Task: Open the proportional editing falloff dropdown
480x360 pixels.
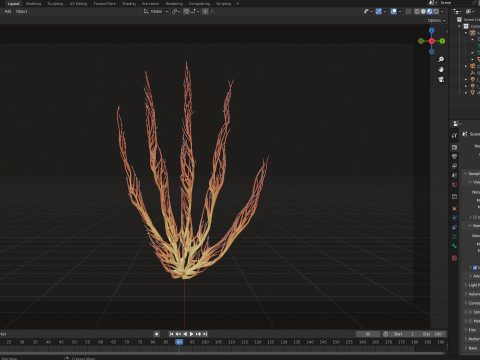Action: [213, 11]
